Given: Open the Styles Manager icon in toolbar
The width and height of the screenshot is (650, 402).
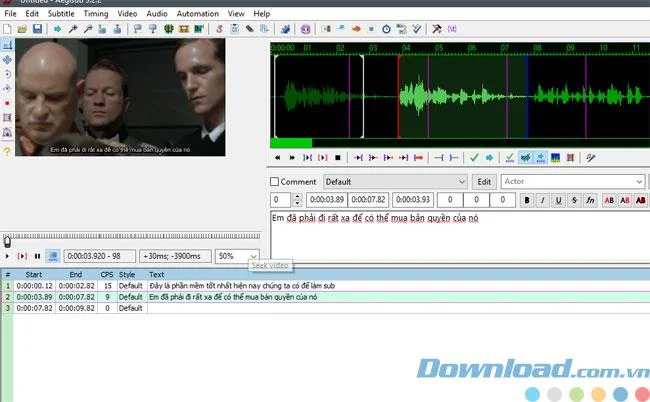Looking at the screenshot, I should click(x=219, y=29).
